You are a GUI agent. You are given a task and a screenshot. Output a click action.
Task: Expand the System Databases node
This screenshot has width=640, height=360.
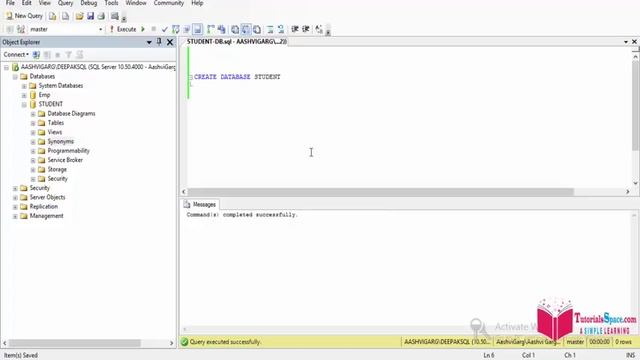(24, 86)
